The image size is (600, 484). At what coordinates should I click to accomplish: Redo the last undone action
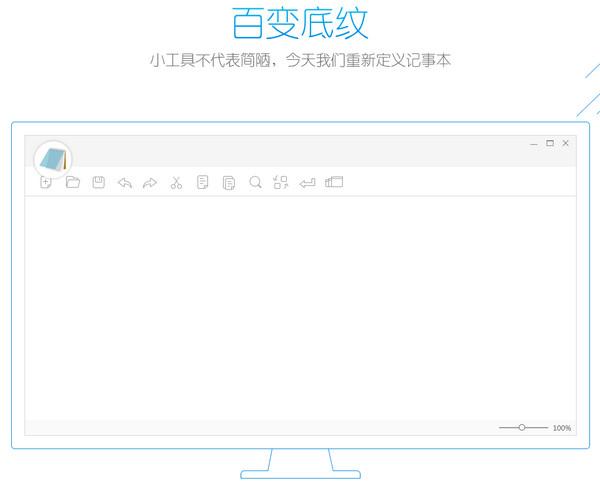coord(150,183)
